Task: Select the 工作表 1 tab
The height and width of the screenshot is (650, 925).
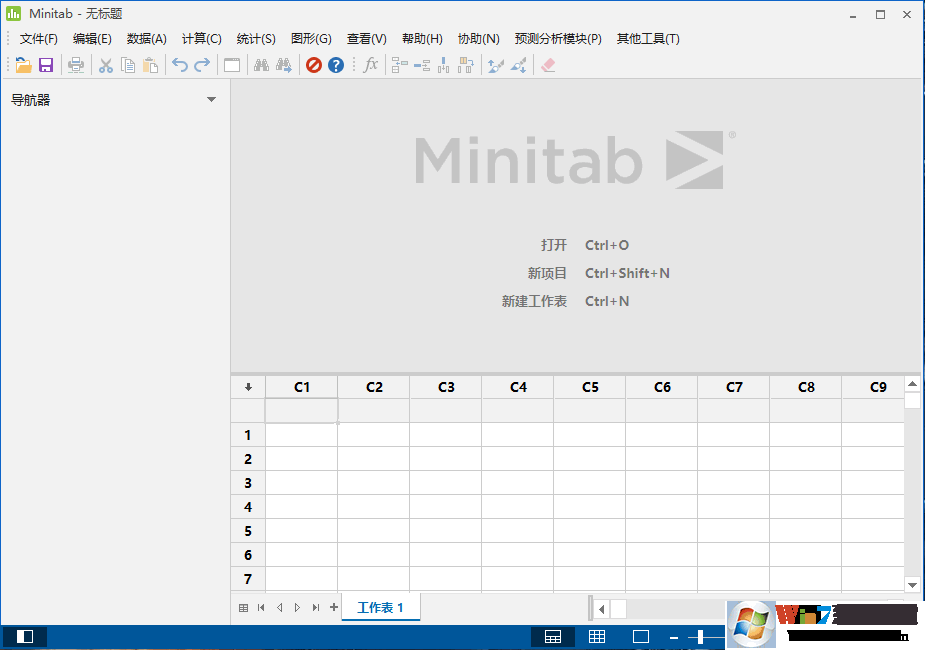Action: coord(380,607)
